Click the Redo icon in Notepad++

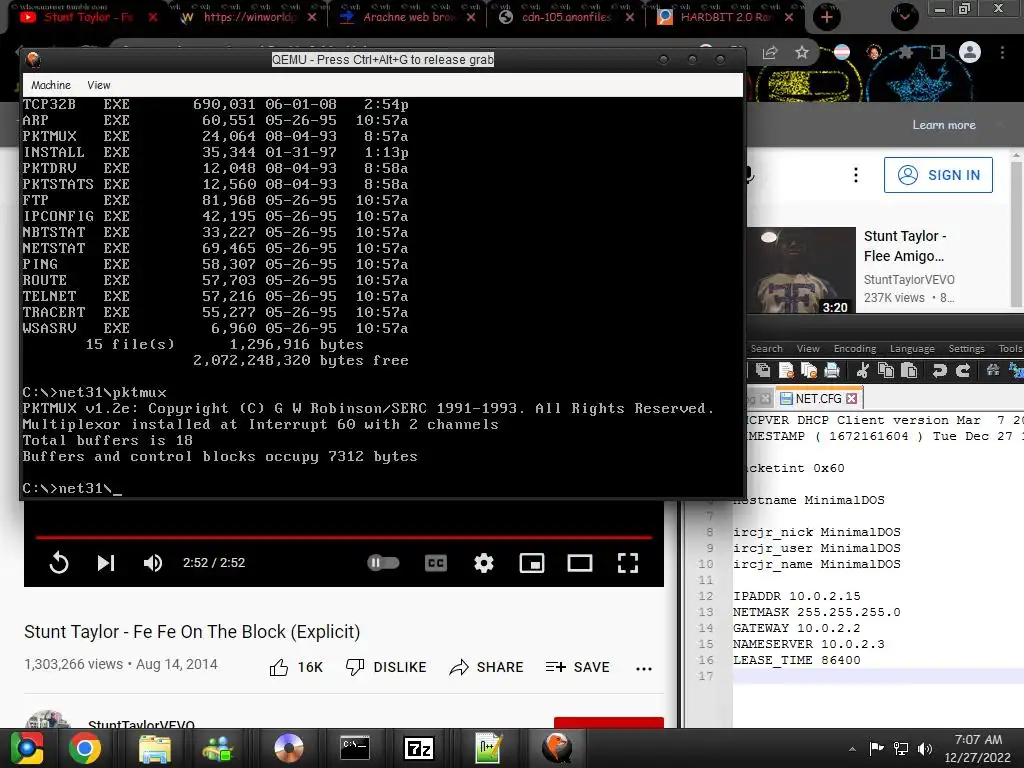[963, 371]
